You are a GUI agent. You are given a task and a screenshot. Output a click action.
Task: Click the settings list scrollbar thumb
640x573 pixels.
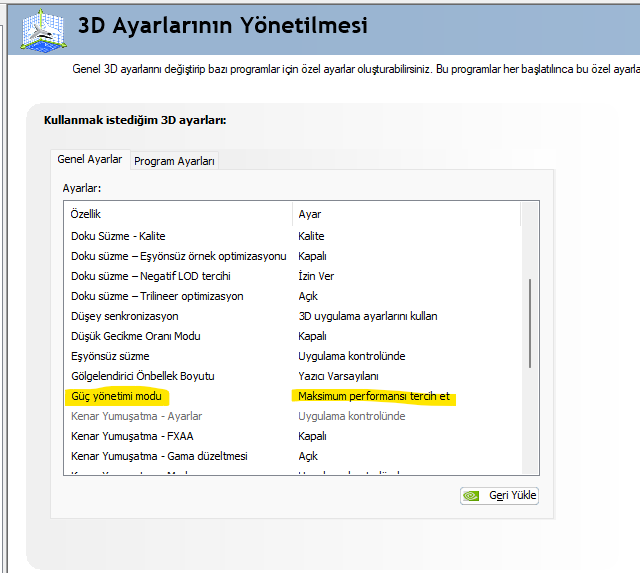point(530,323)
